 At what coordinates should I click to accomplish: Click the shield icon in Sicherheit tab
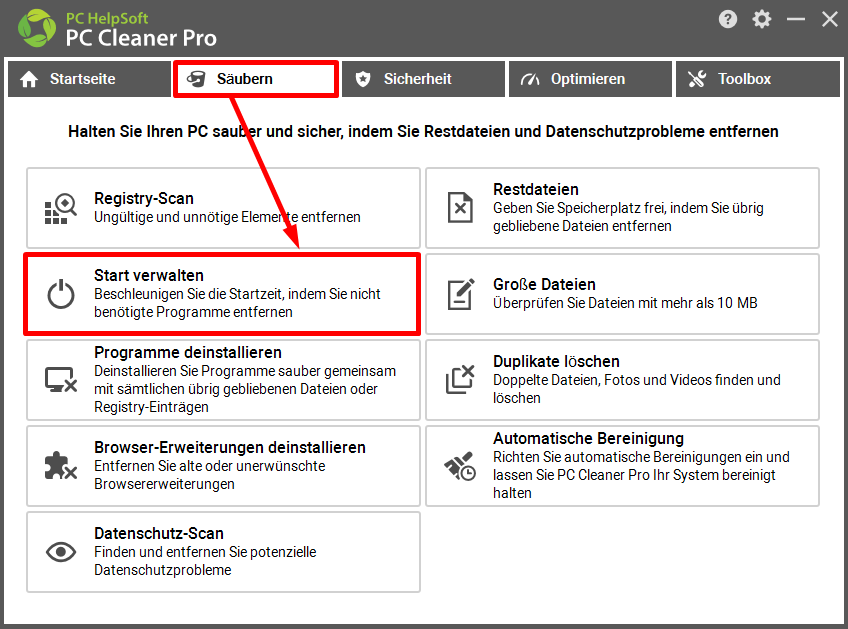coord(363,79)
